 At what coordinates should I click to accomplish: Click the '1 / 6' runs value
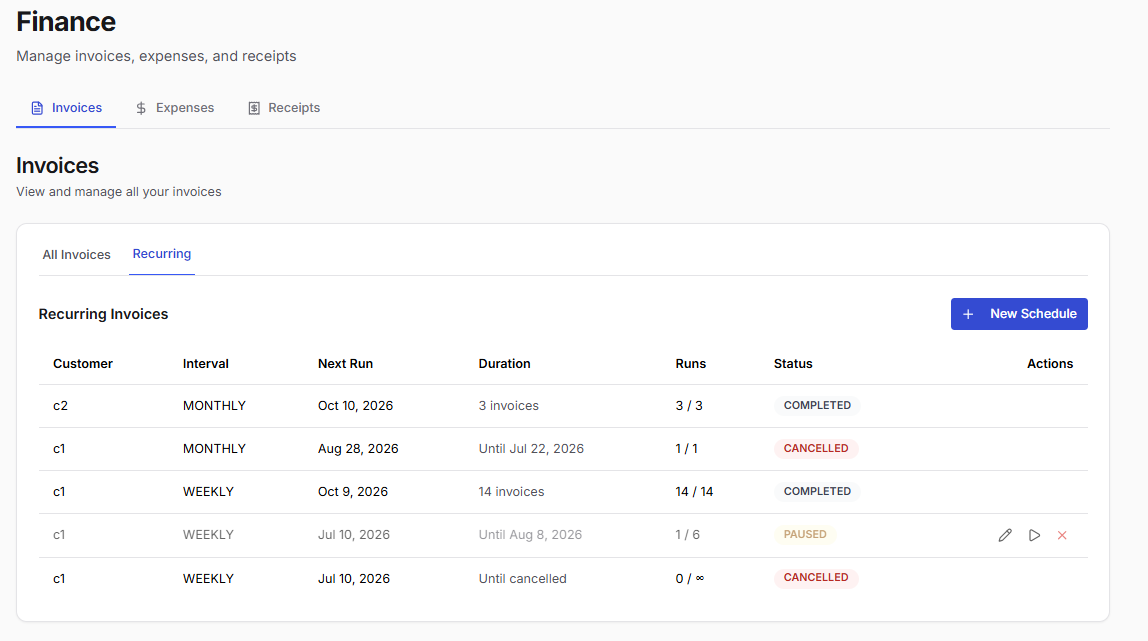click(687, 535)
